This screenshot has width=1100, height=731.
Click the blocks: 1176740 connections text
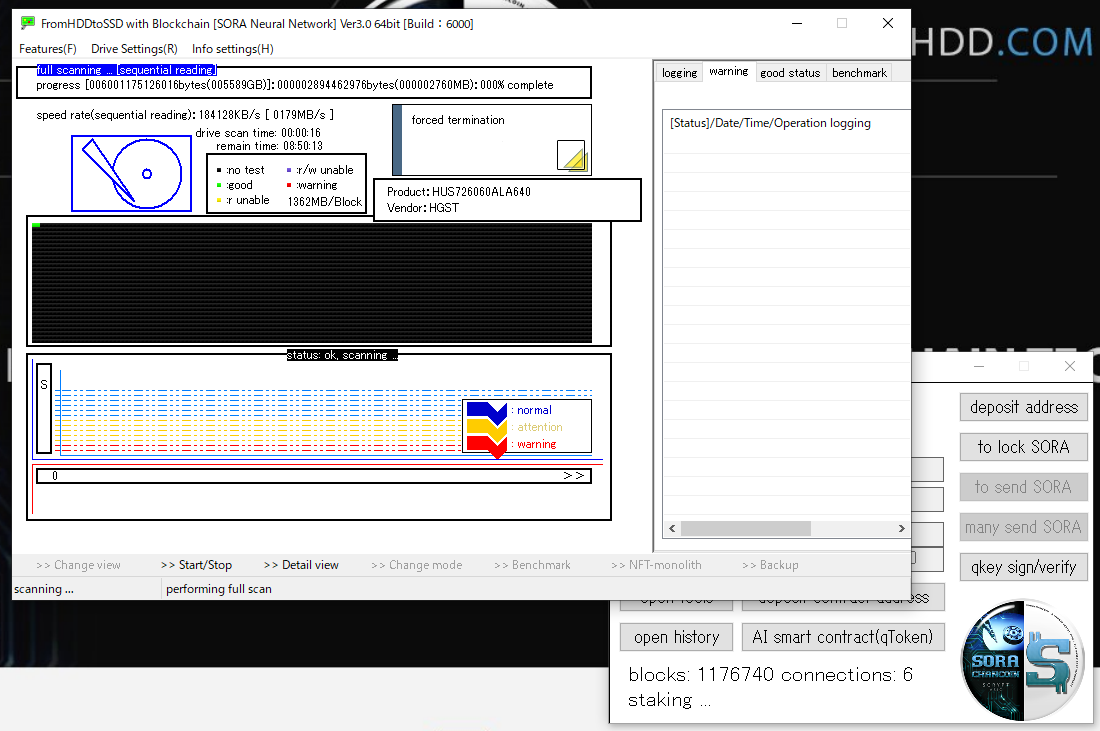(770, 674)
